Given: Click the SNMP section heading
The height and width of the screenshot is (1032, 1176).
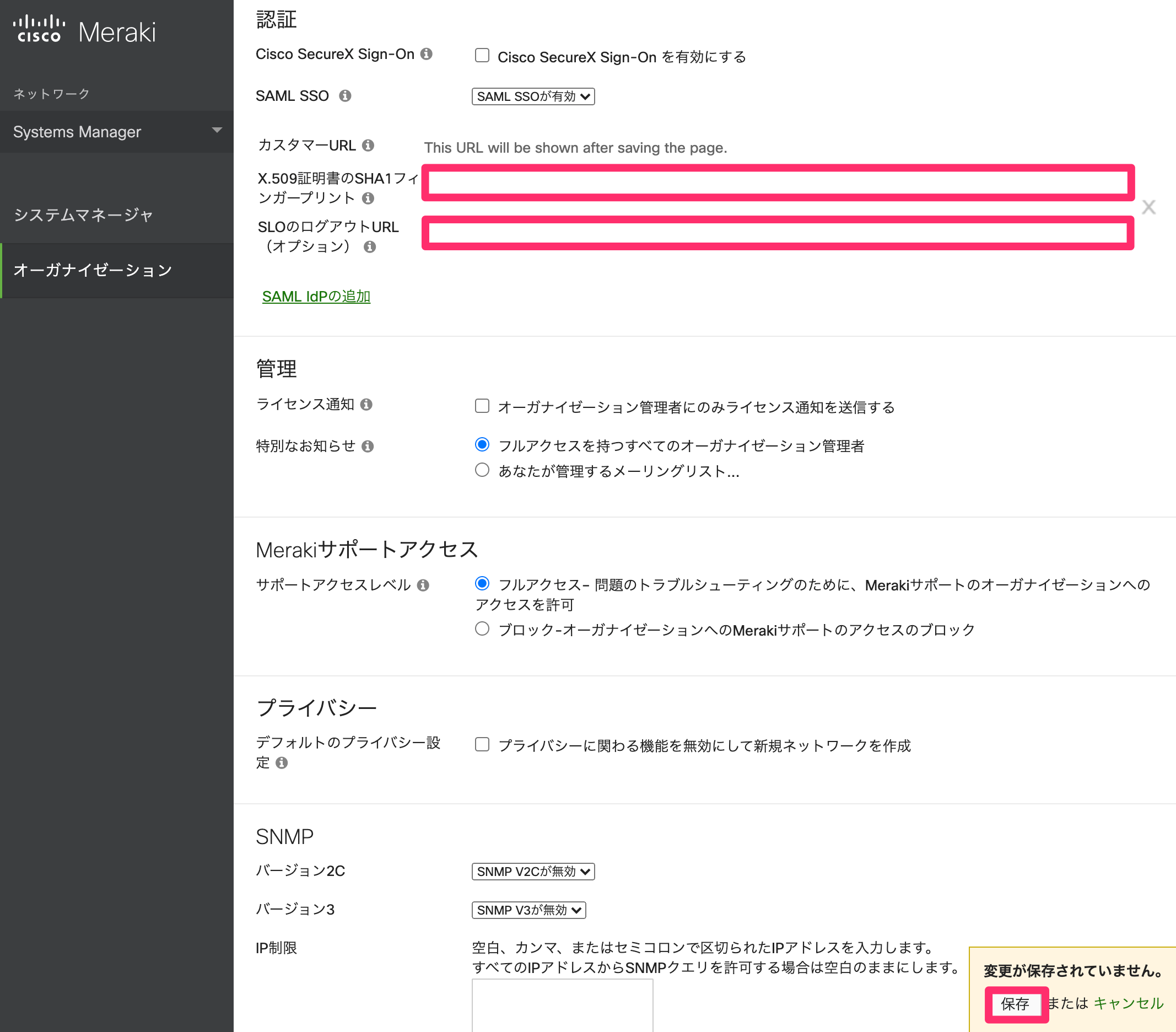Looking at the screenshot, I should click(285, 837).
